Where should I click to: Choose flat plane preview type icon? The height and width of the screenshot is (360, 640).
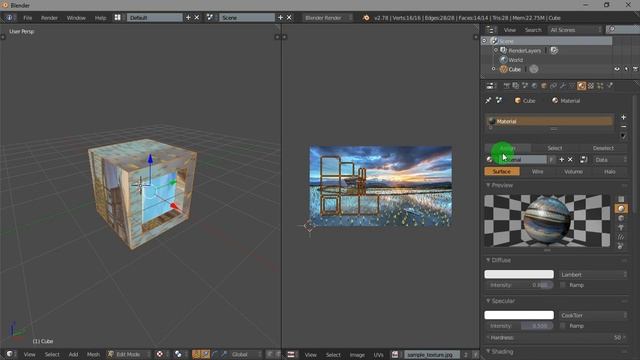point(621,199)
